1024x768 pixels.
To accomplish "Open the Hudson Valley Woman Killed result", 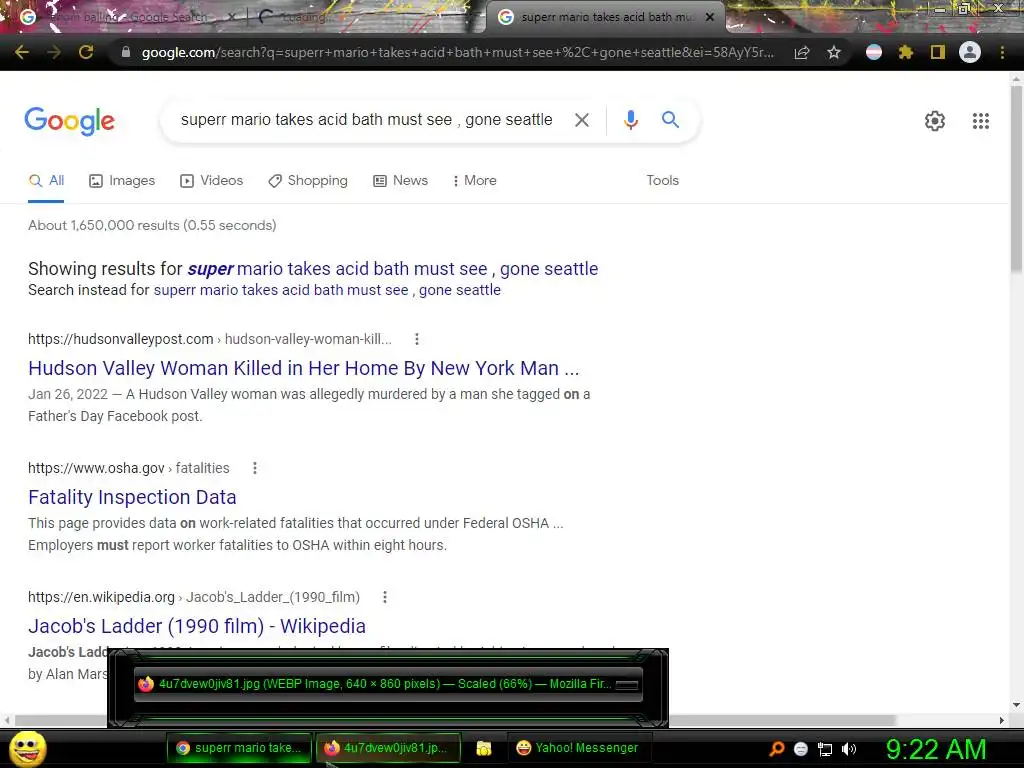I will click(304, 368).
